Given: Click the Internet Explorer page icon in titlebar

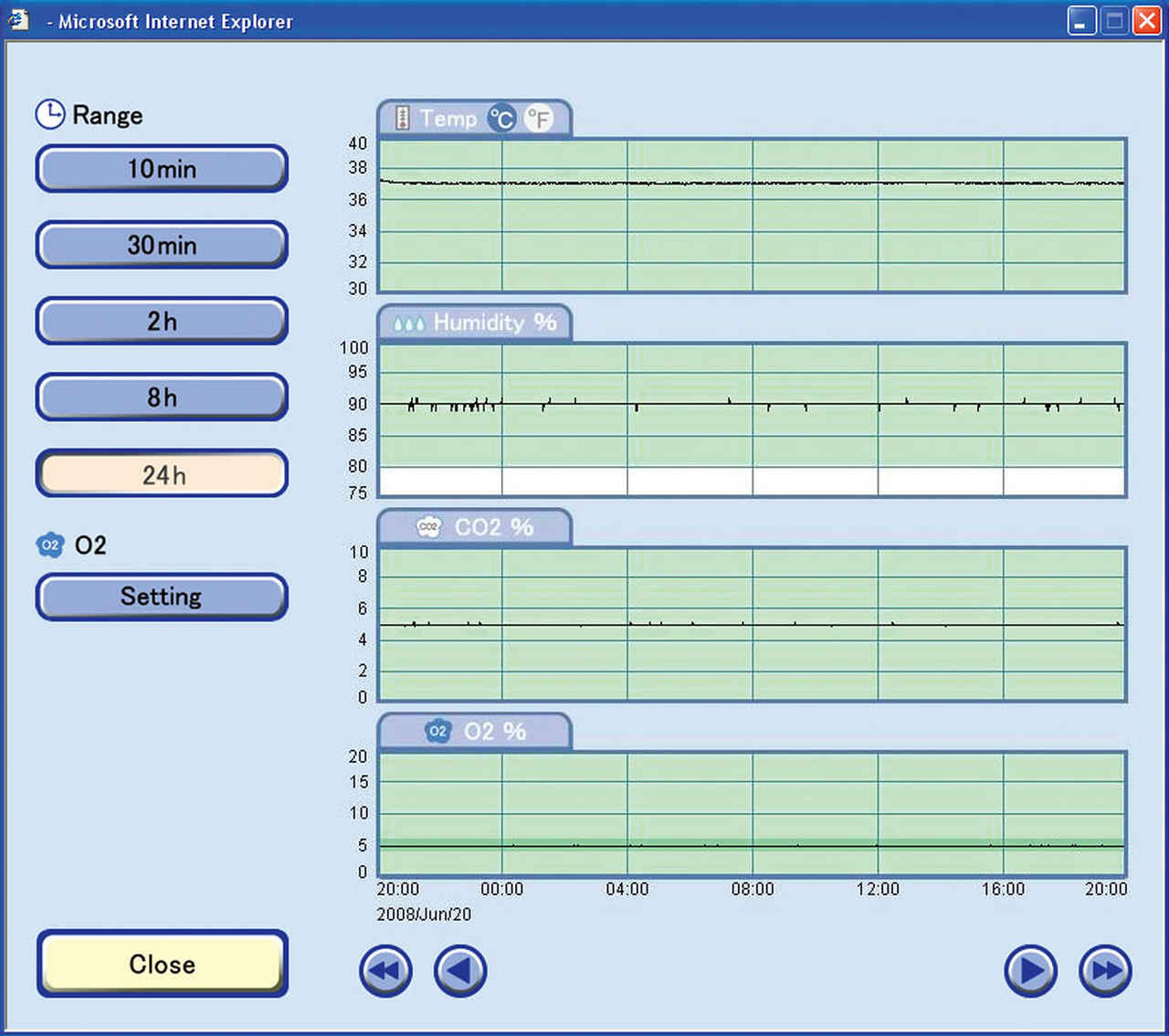Looking at the screenshot, I should (x=18, y=19).
